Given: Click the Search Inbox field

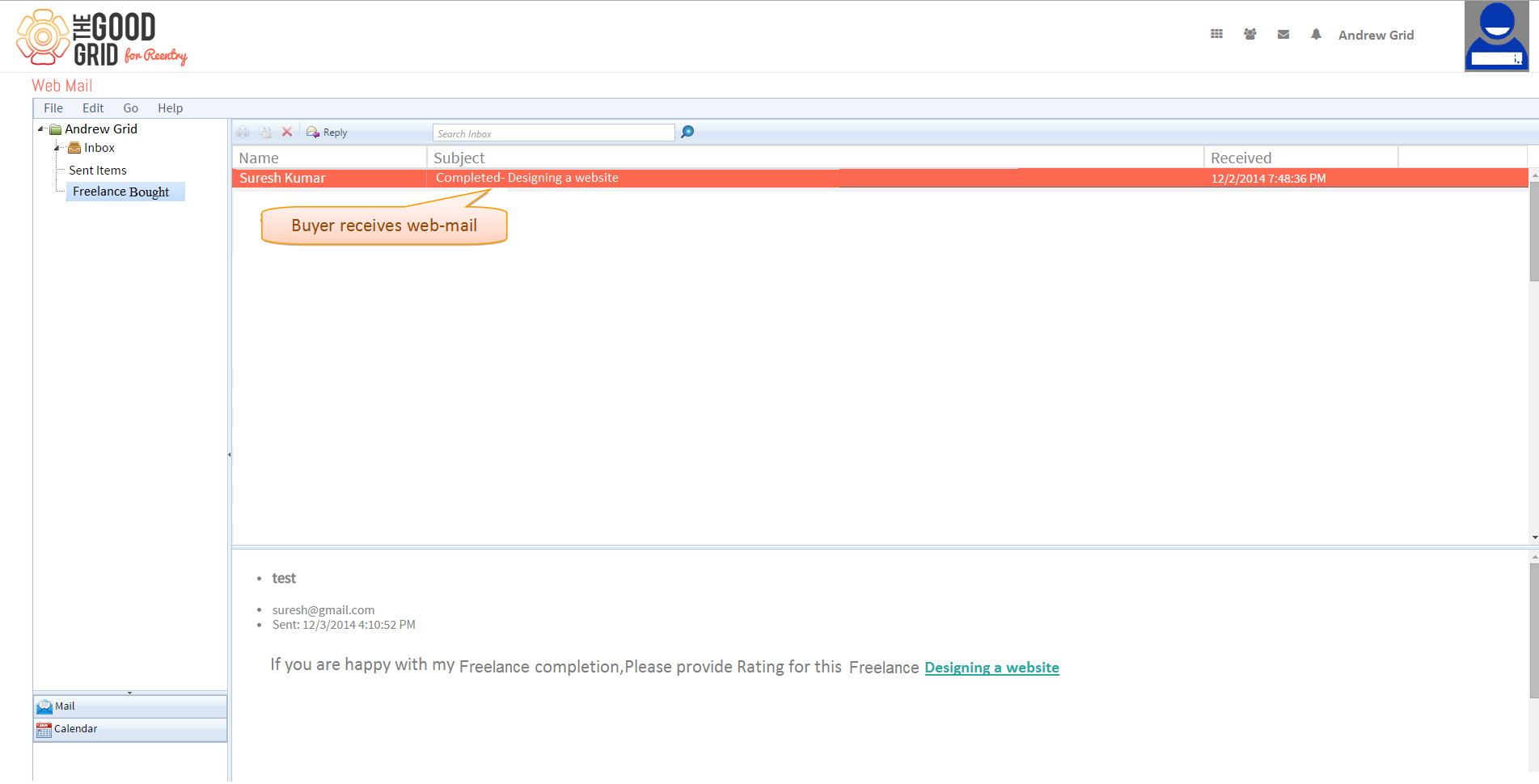Looking at the screenshot, I should click(554, 133).
